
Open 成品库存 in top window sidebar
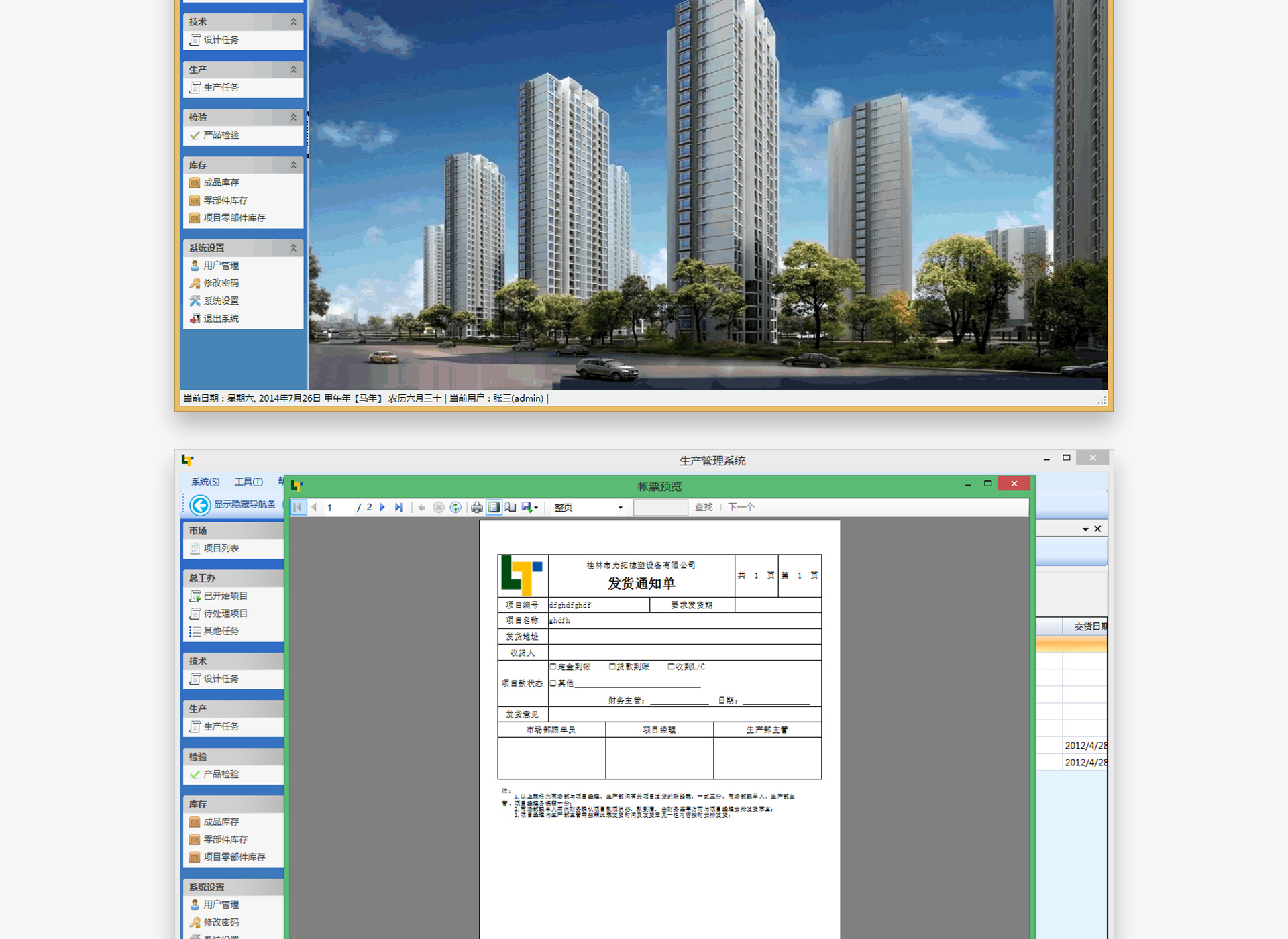click(x=221, y=182)
